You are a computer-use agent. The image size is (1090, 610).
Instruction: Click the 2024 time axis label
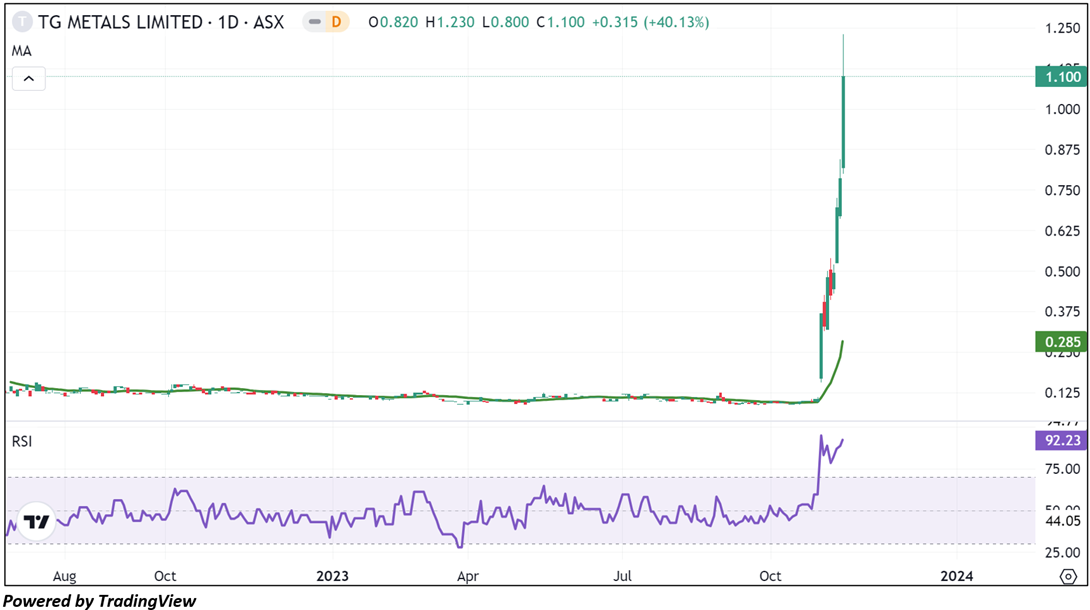(957, 577)
